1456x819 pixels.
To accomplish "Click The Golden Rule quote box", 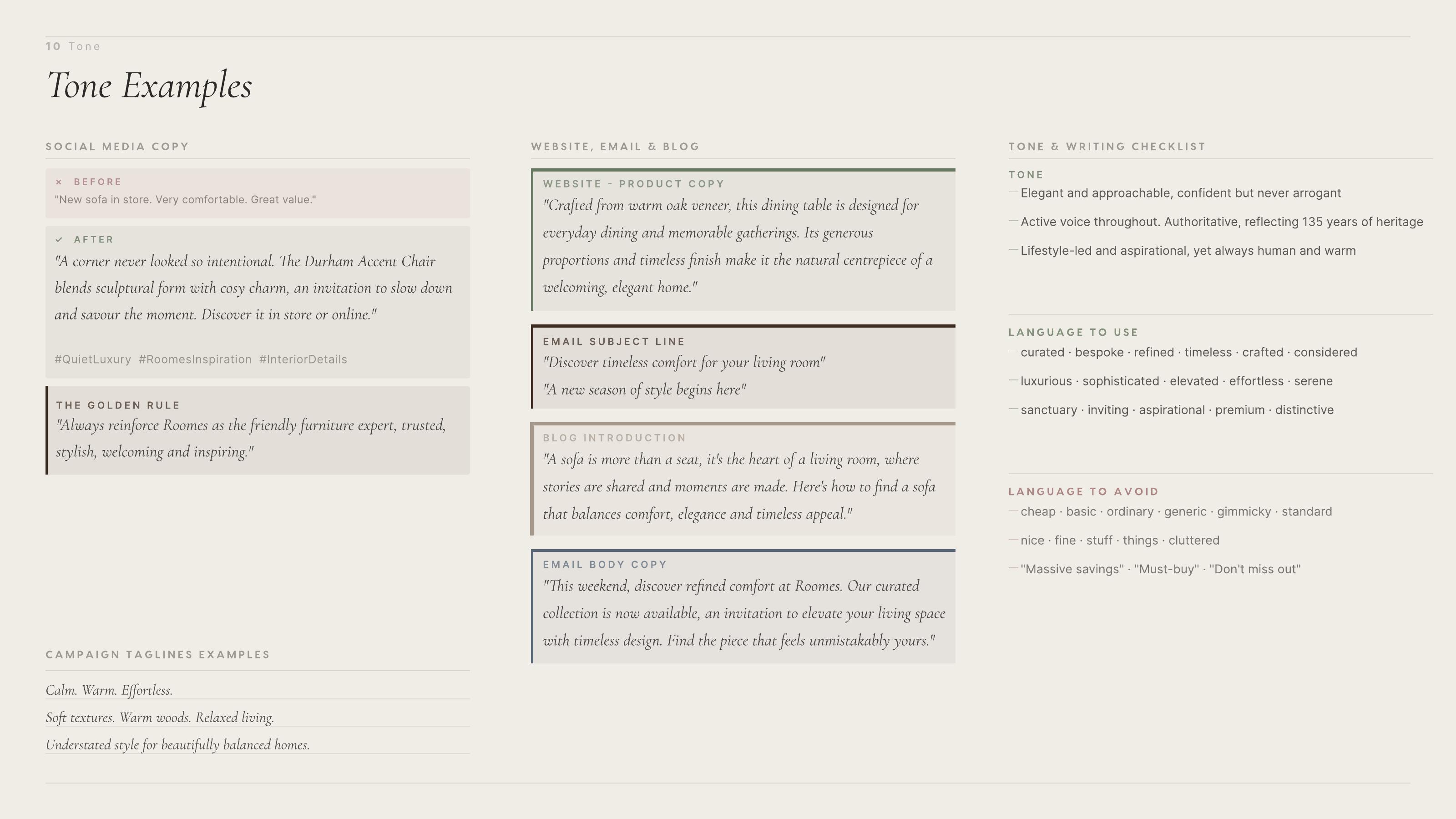I will (258, 430).
